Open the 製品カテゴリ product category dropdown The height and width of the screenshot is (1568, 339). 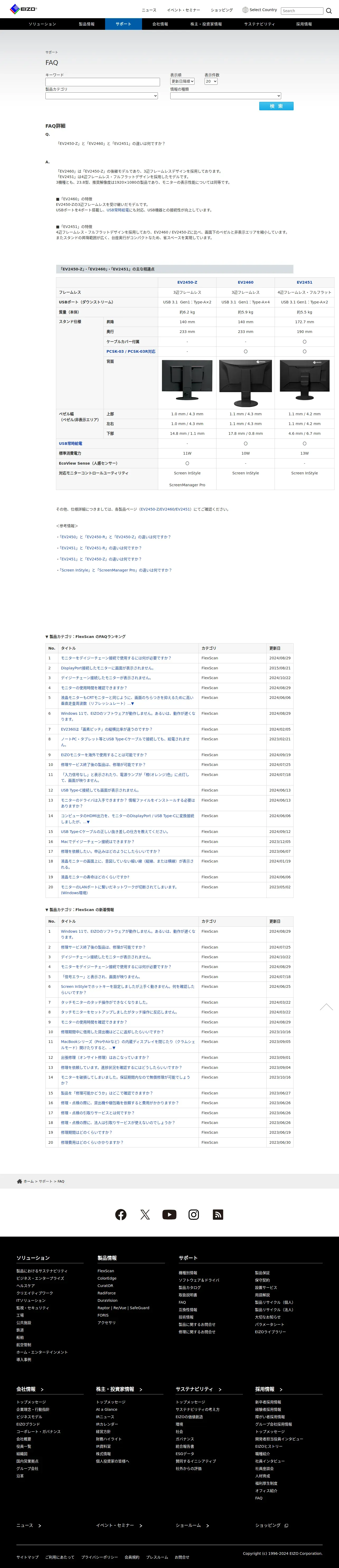(x=102, y=96)
